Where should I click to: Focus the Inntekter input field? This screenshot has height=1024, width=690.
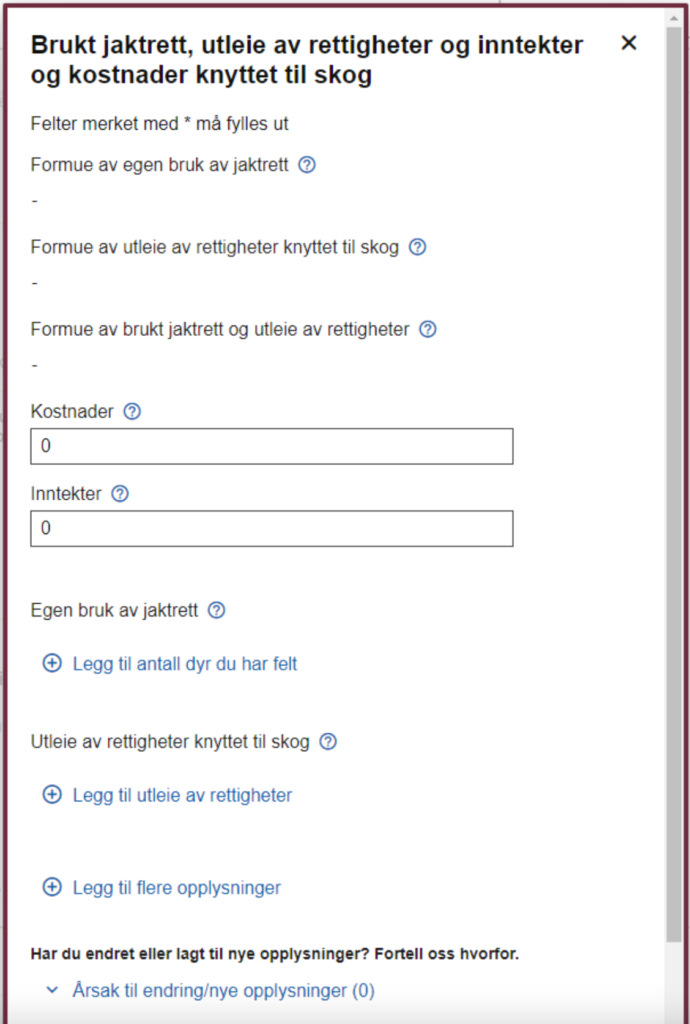[x=272, y=529]
